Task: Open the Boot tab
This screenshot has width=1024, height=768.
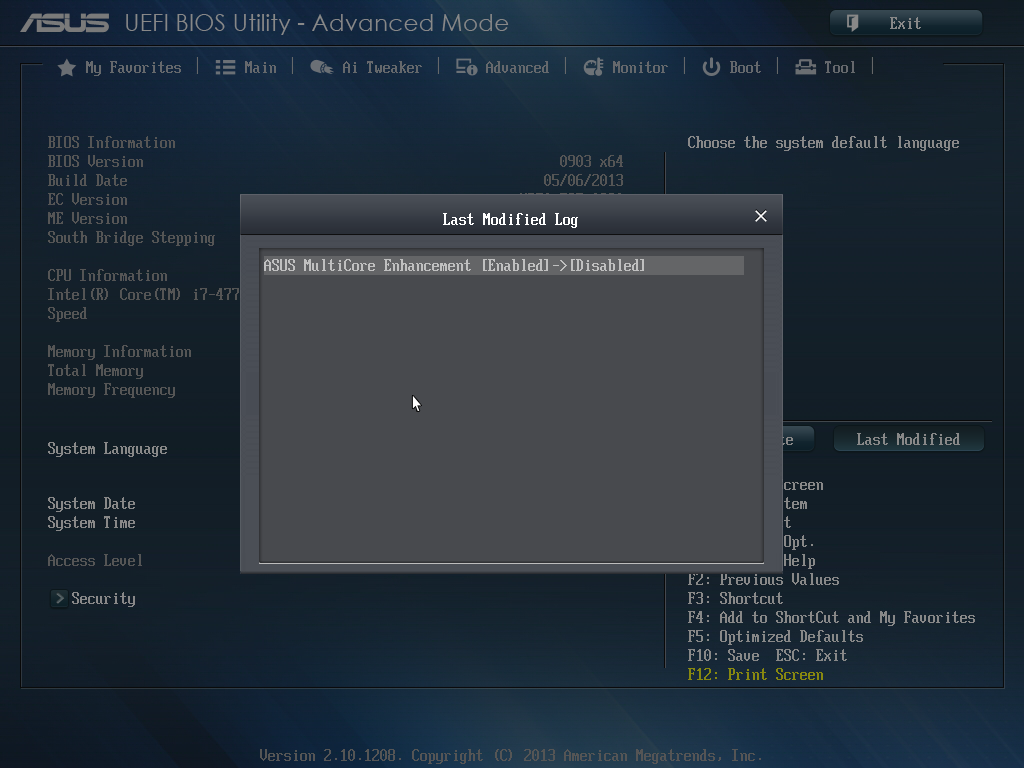Action: click(x=731, y=68)
